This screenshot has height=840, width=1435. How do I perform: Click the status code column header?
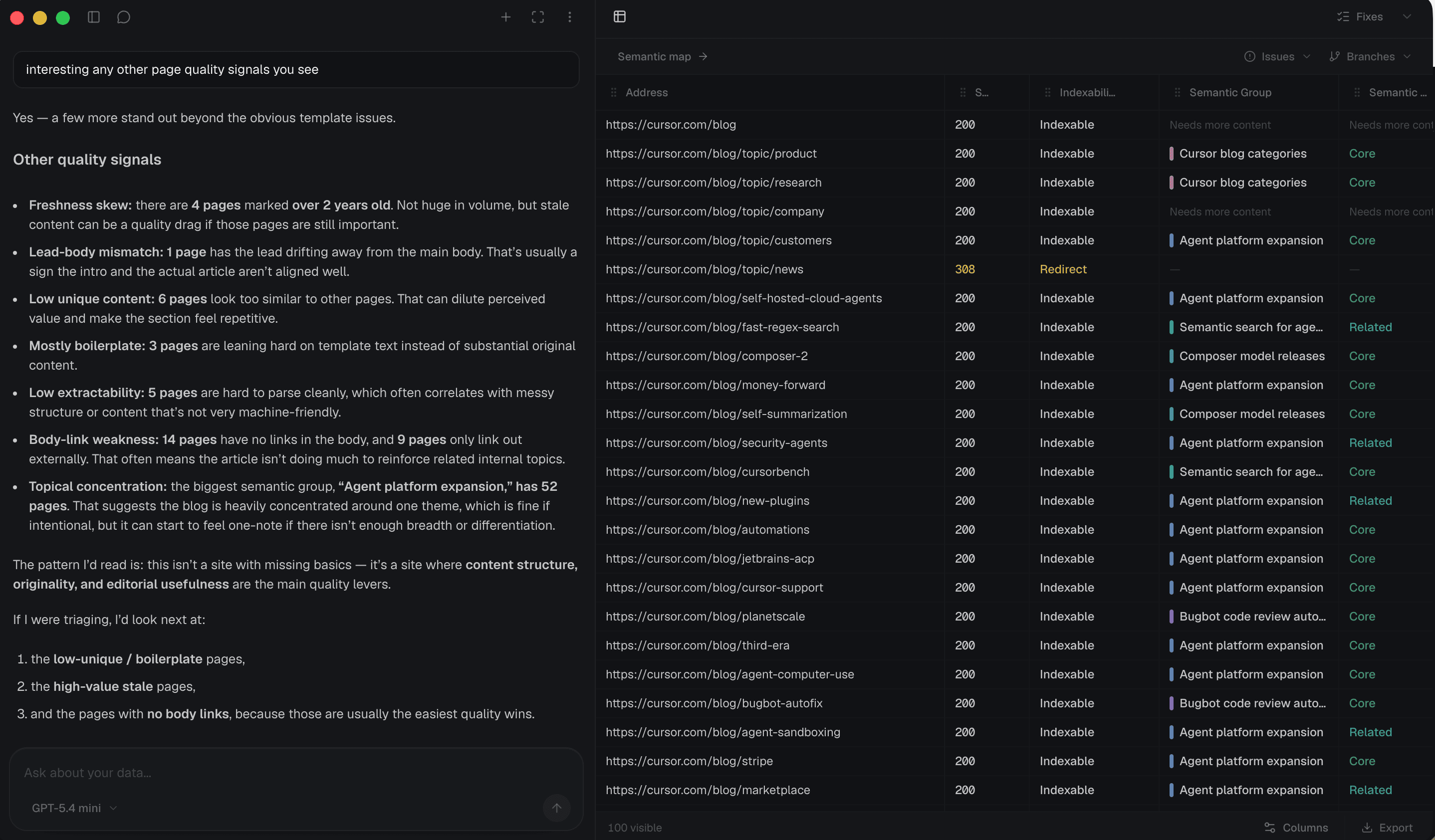click(x=981, y=92)
